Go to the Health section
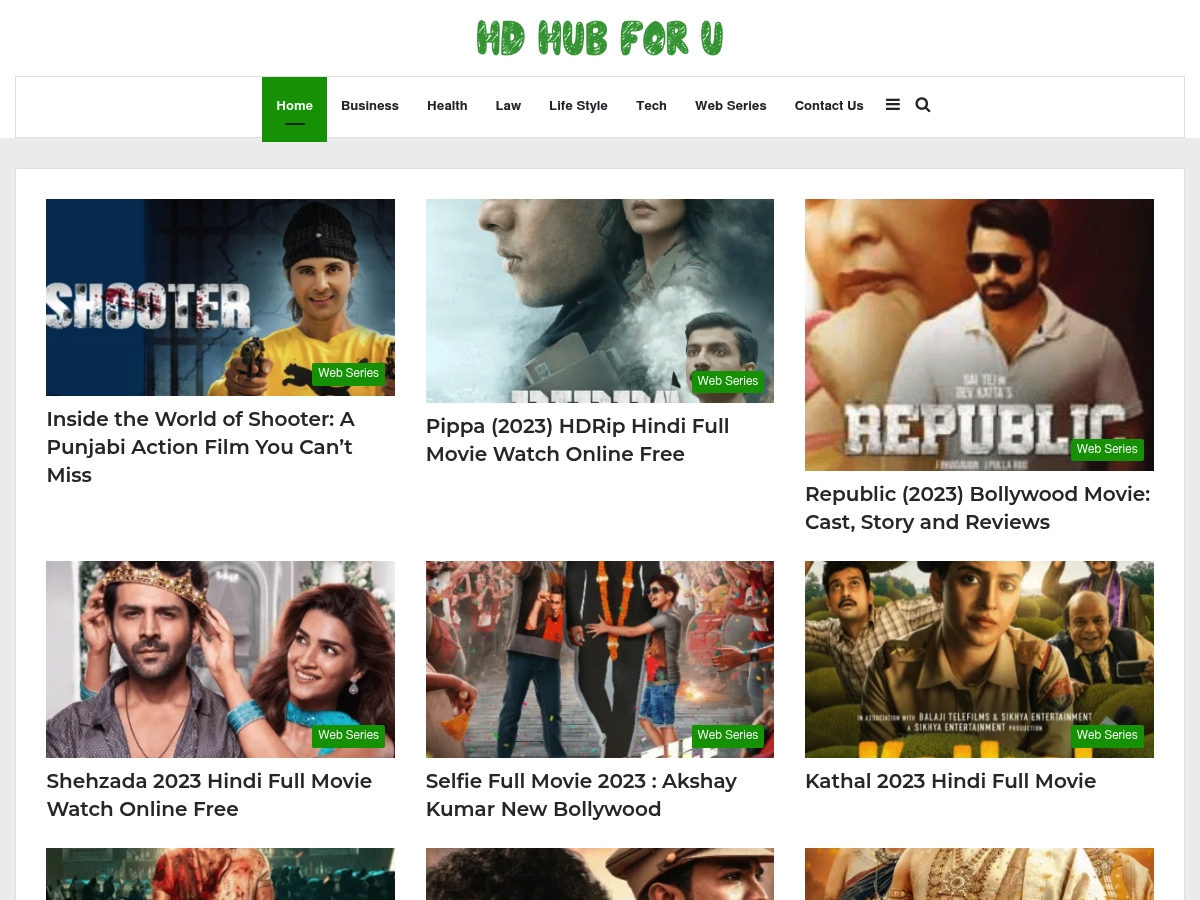This screenshot has width=1200, height=900. tap(447, 106)
